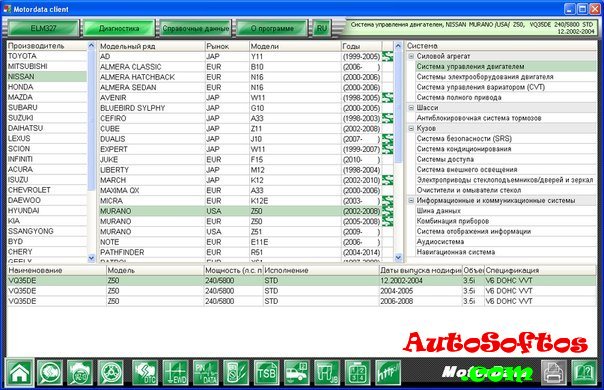Open the help book icon
Viewport: 604px width, 390px height.
click(584, 372)
